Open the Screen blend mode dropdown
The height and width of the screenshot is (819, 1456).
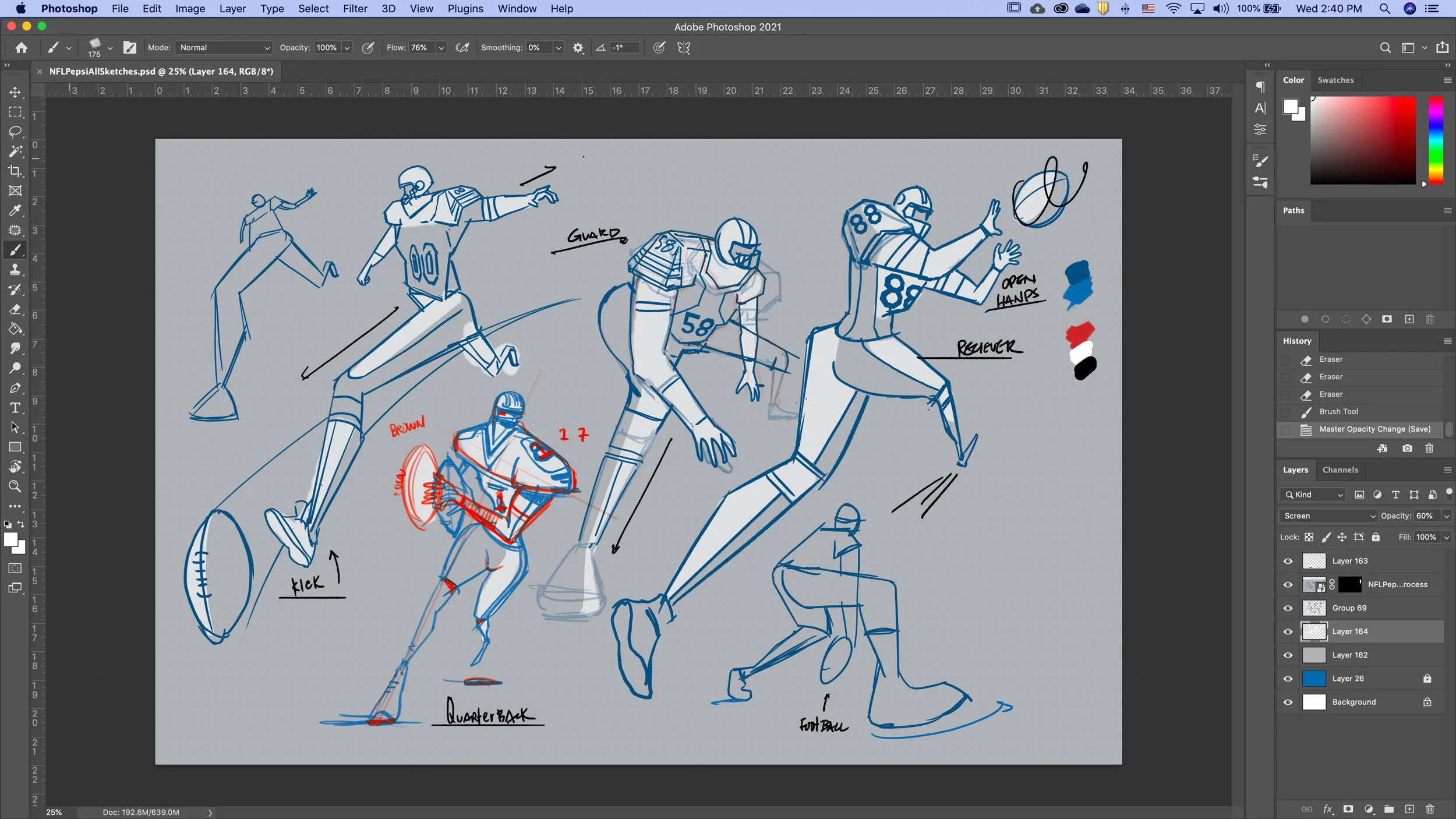point(1328,516)
